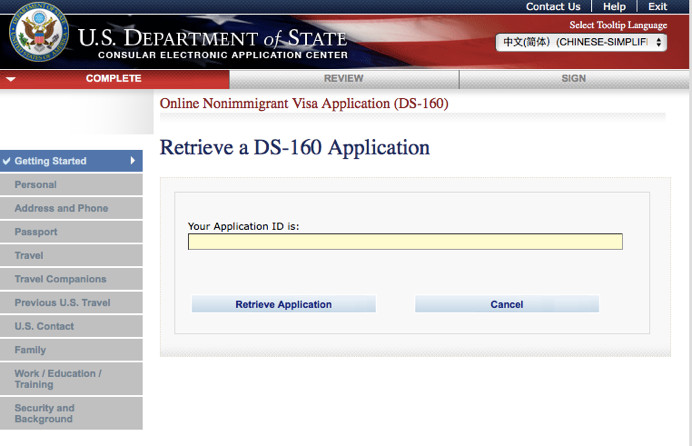Click the Retrieve Application button
Image resolution: width=692 pixels, height=446 pixels.
pos(284,304)
